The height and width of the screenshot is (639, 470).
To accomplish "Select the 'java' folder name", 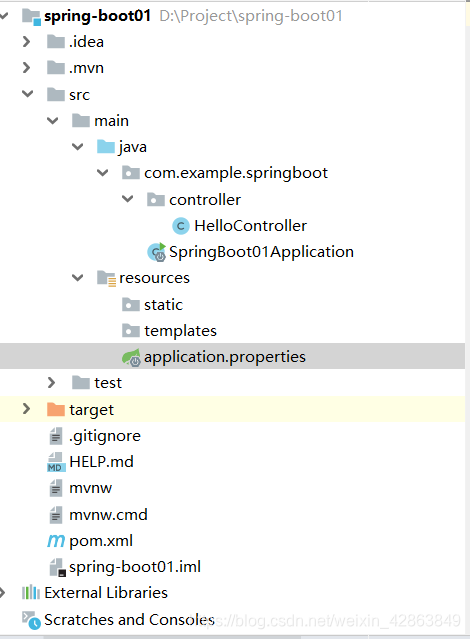I will point(133,148).
